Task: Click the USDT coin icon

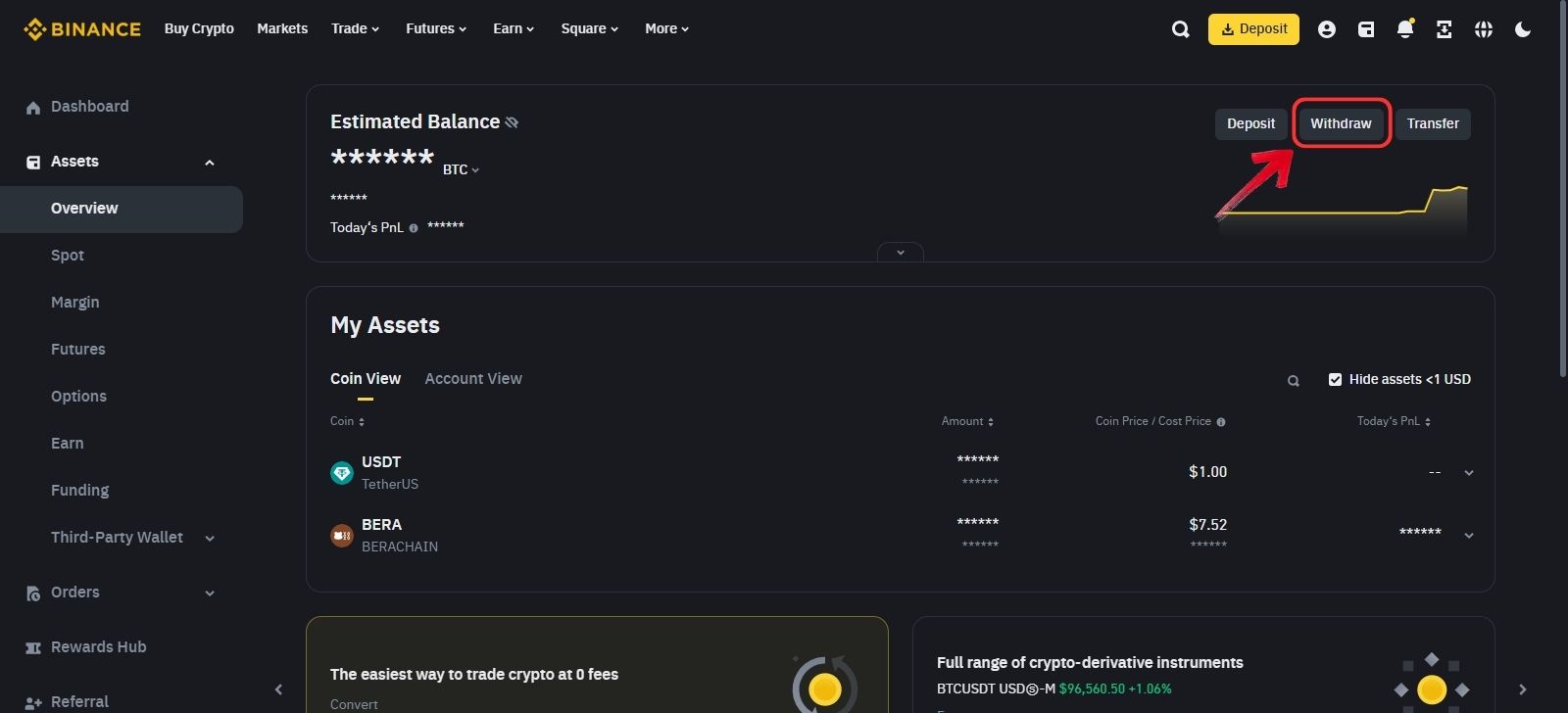Action: pos(342,473)
